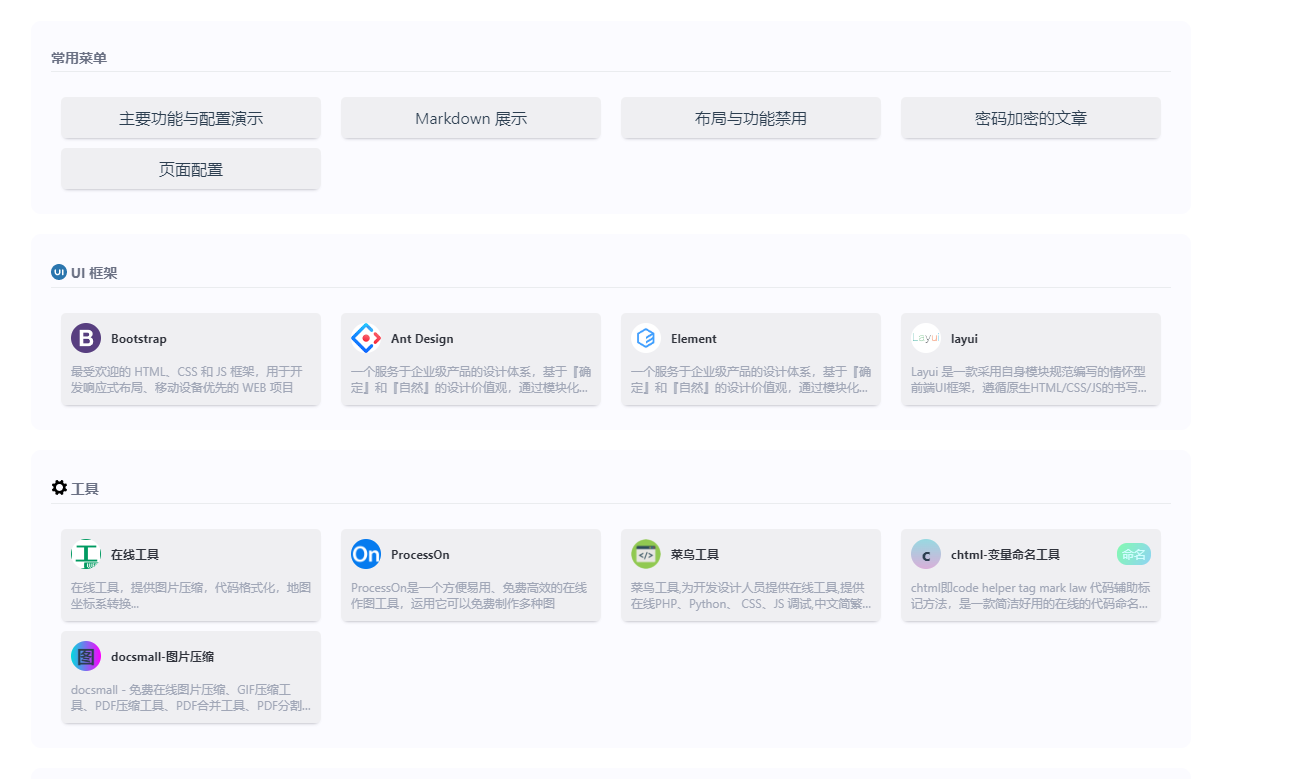Select 布局与功能禁用 menu item

[x=751, y=118]
